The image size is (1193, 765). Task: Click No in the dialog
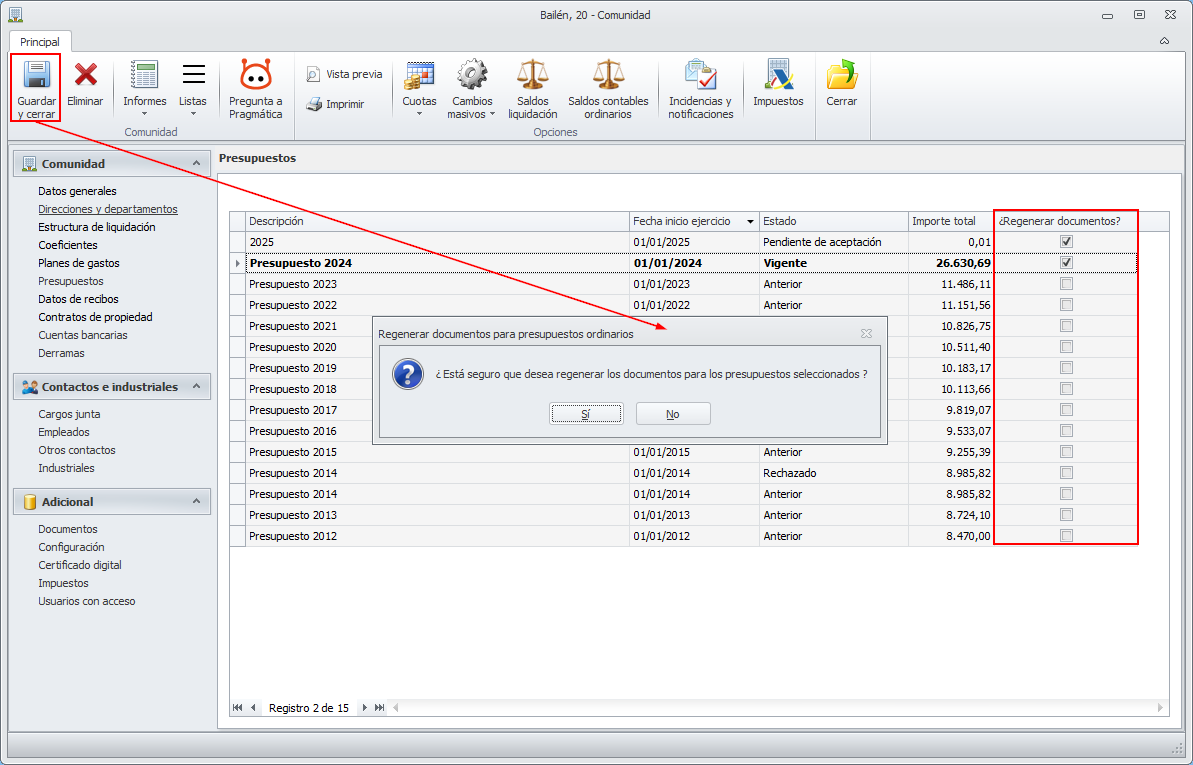[673, 414]
